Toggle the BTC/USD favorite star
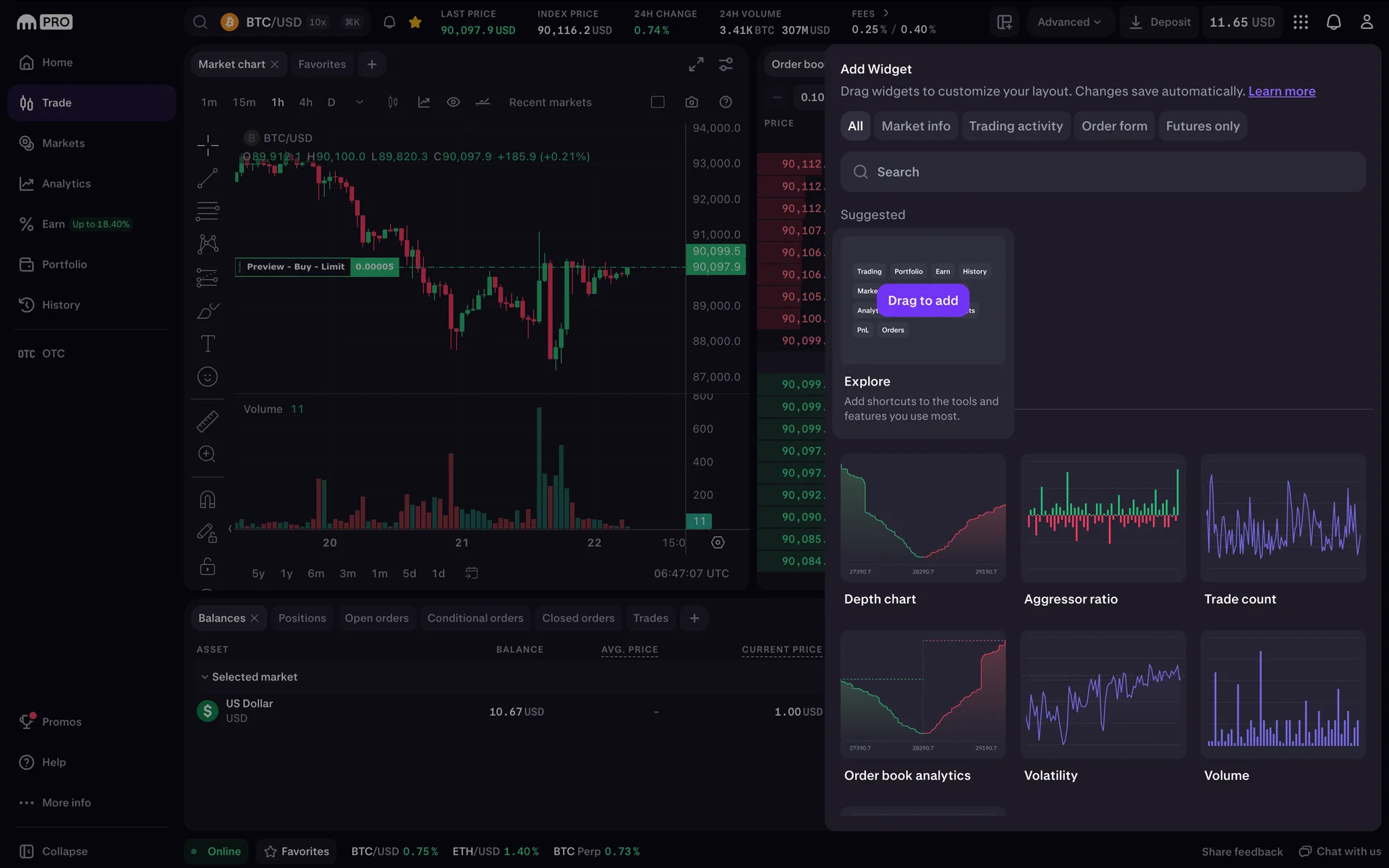The width and height of the screenshot is (1389, 868). (x=415, y=22)
